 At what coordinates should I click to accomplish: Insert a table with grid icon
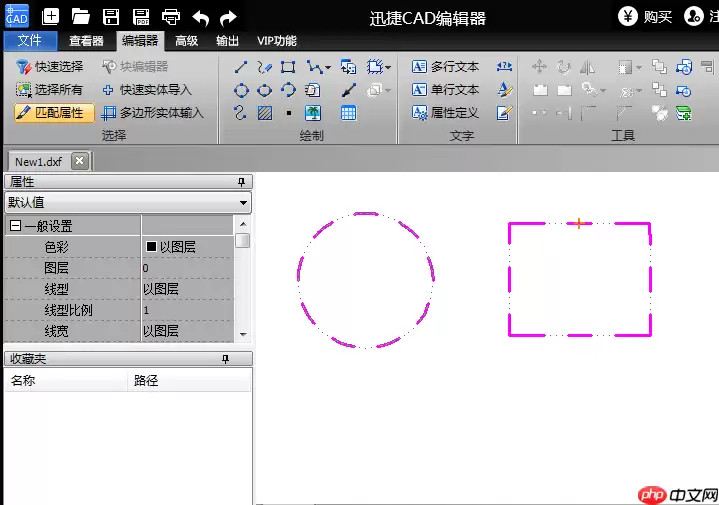(348, 113)
